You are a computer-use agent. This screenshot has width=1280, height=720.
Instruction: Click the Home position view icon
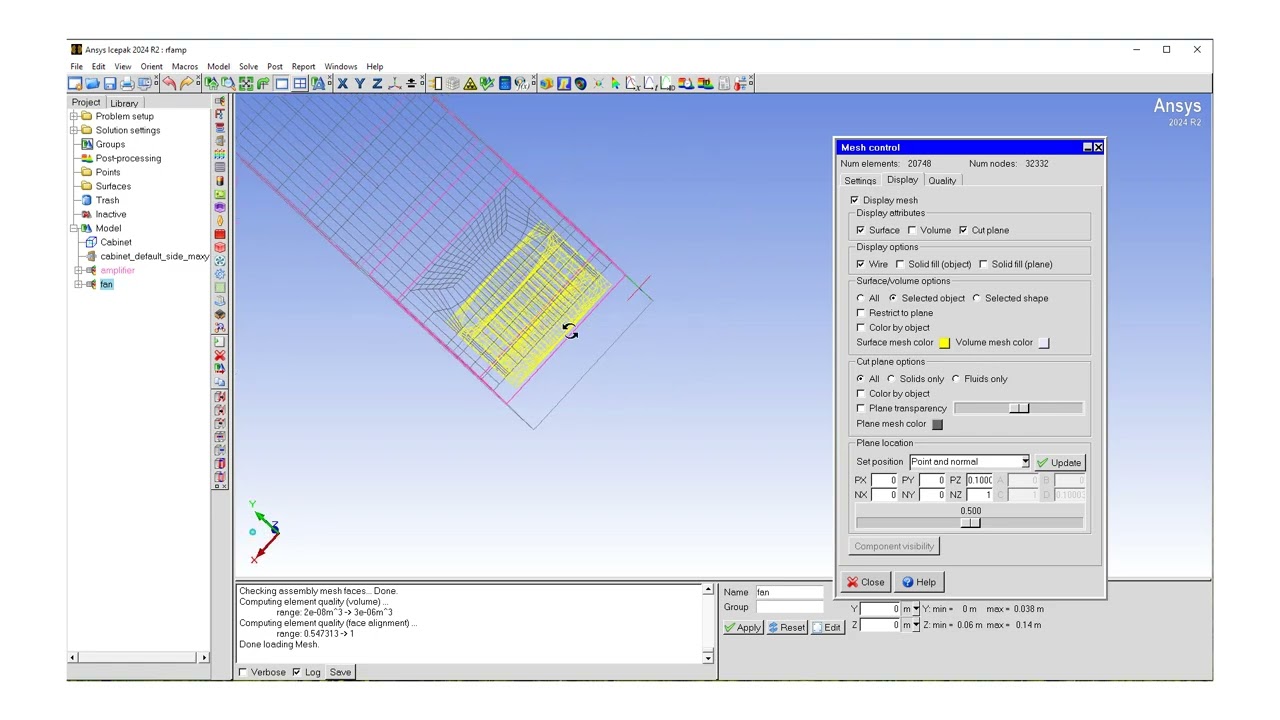pyautogui.click(x=210, y=84)
